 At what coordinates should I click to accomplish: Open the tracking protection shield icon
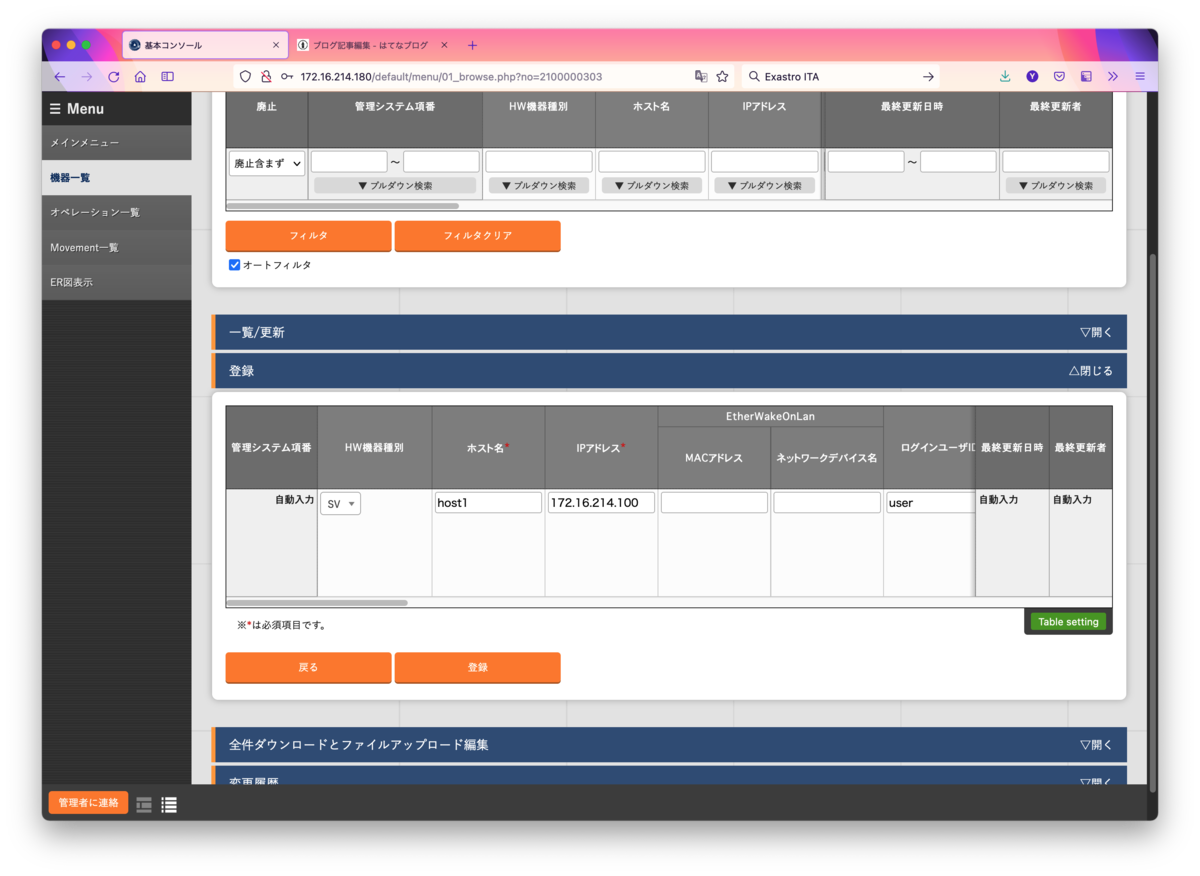click(245, 76)
